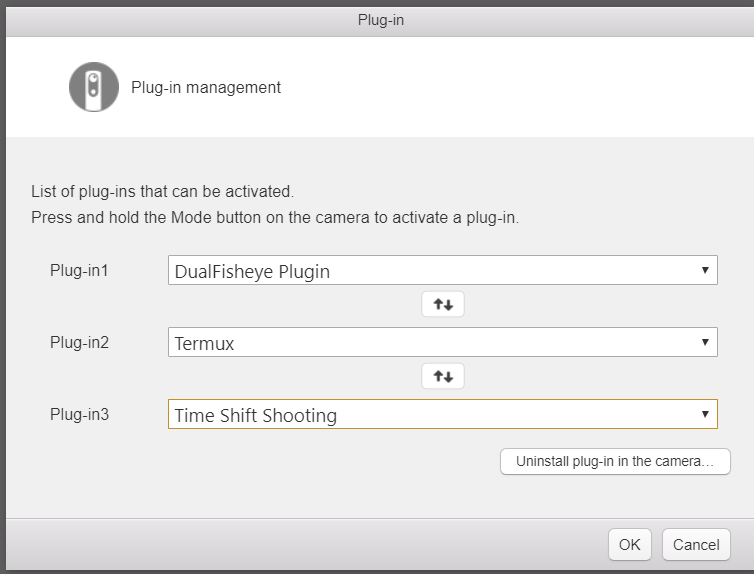Click the 'List of plug-ins that can be activated' text
754x574 pixels.
point(163,191)
